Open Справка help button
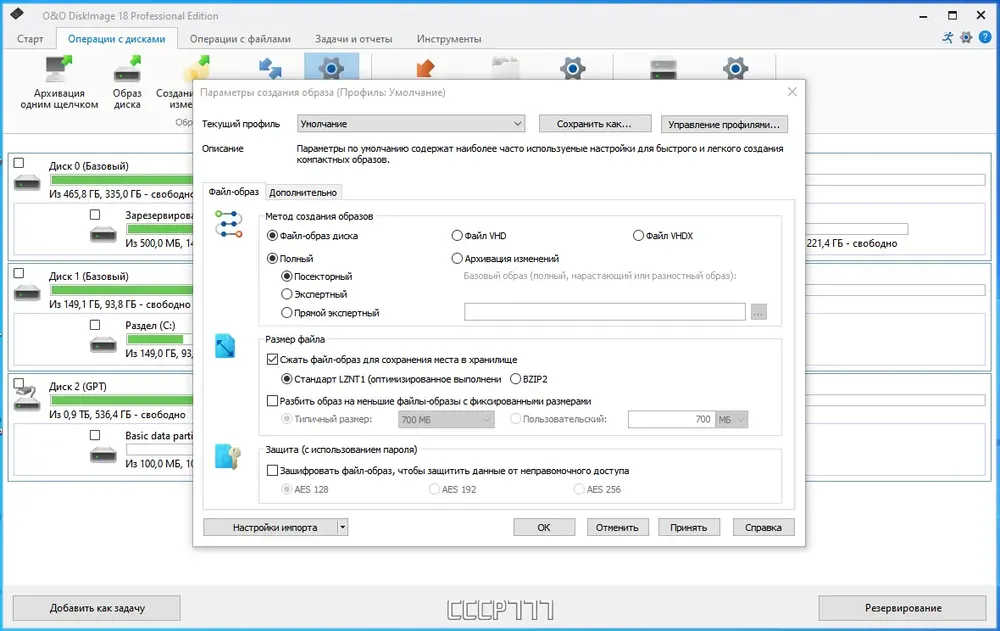This screenshot has height=631, width=1000. pos(763,527)
